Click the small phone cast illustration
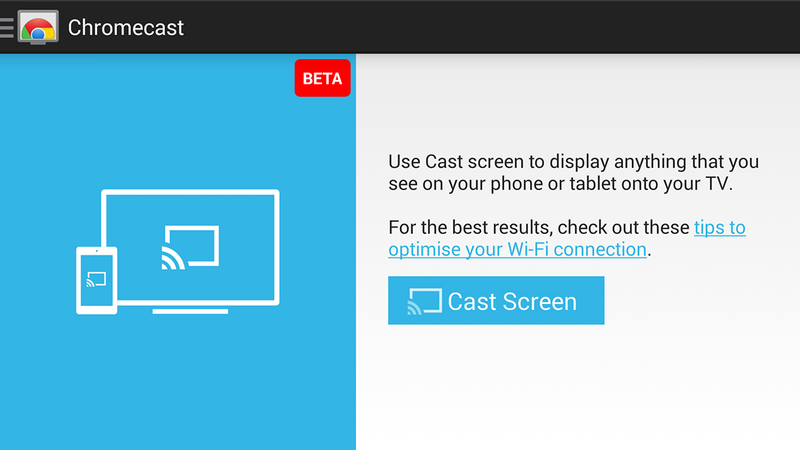Image resolution: width=800 pixels, height=450 pixels. pos(96,280)
